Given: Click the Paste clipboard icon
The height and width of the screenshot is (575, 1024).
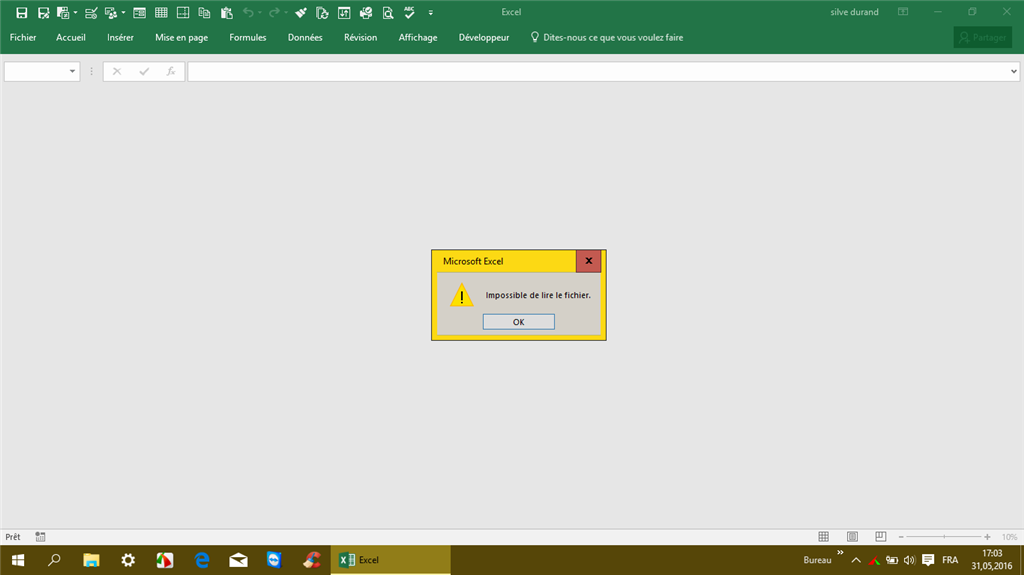Looking at the screenshot, I should 227,12.
